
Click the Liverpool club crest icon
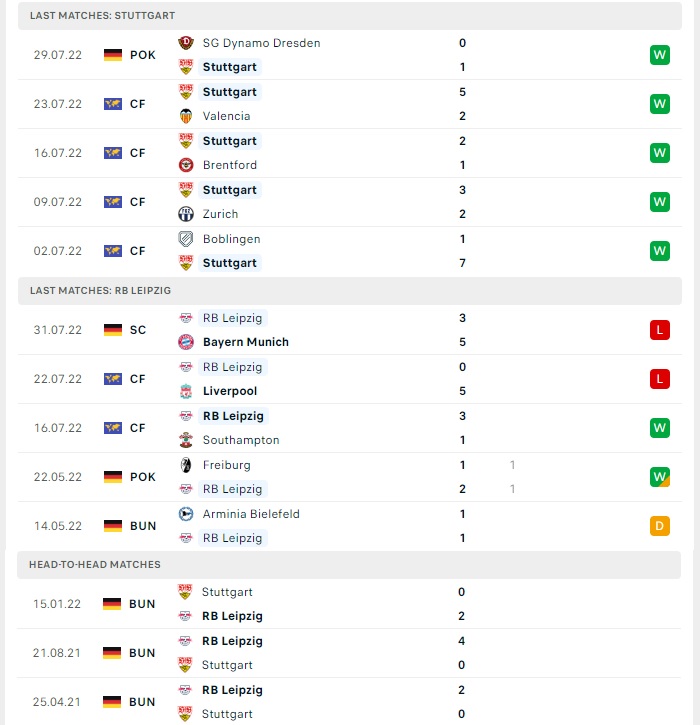click(186, 391)
